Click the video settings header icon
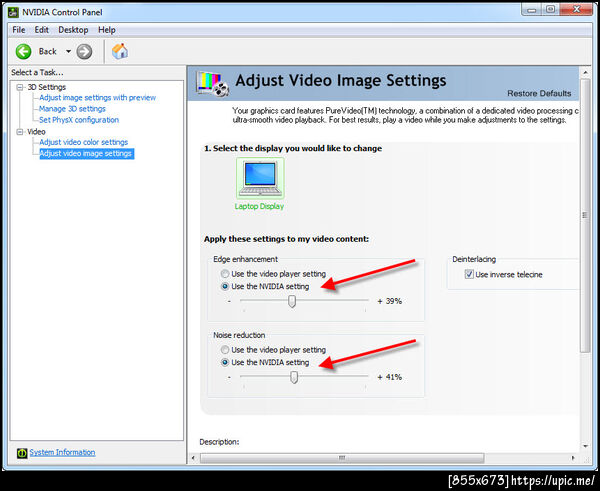Image resolution: width=600 pixels, height=491 pixels. click(x=212, y=83)
